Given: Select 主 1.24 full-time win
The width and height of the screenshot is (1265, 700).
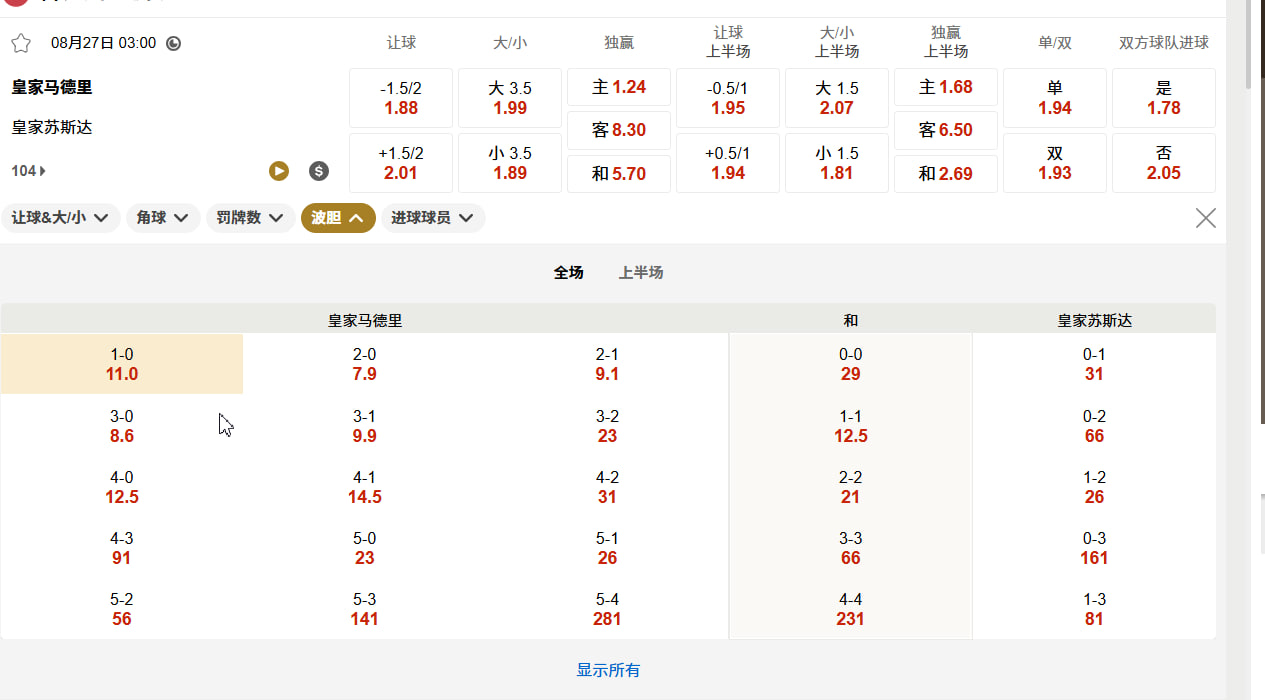Looking at the screenshot, I should (x=619, y=87).
